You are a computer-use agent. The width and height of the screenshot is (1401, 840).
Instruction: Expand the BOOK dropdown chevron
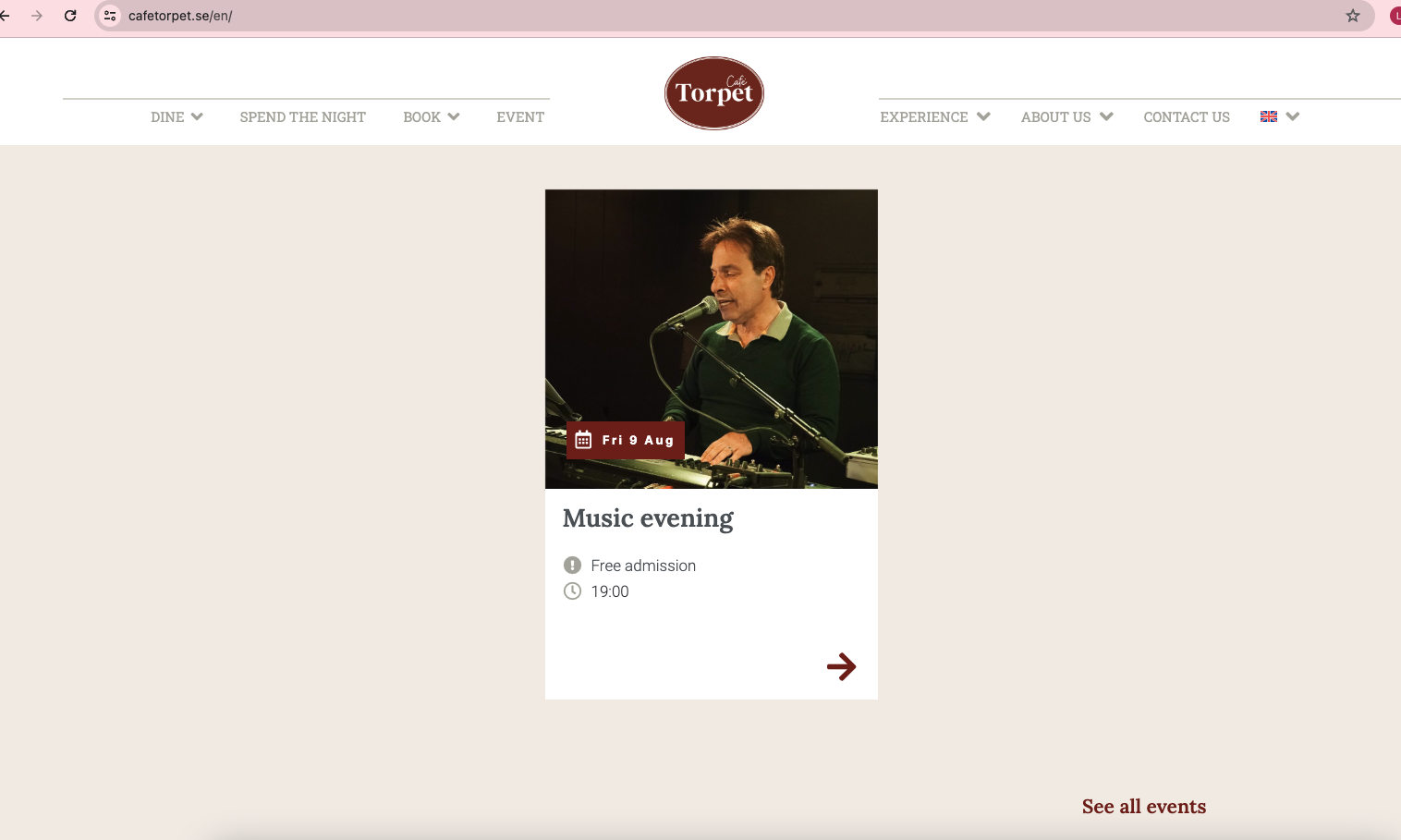(454, 116)
